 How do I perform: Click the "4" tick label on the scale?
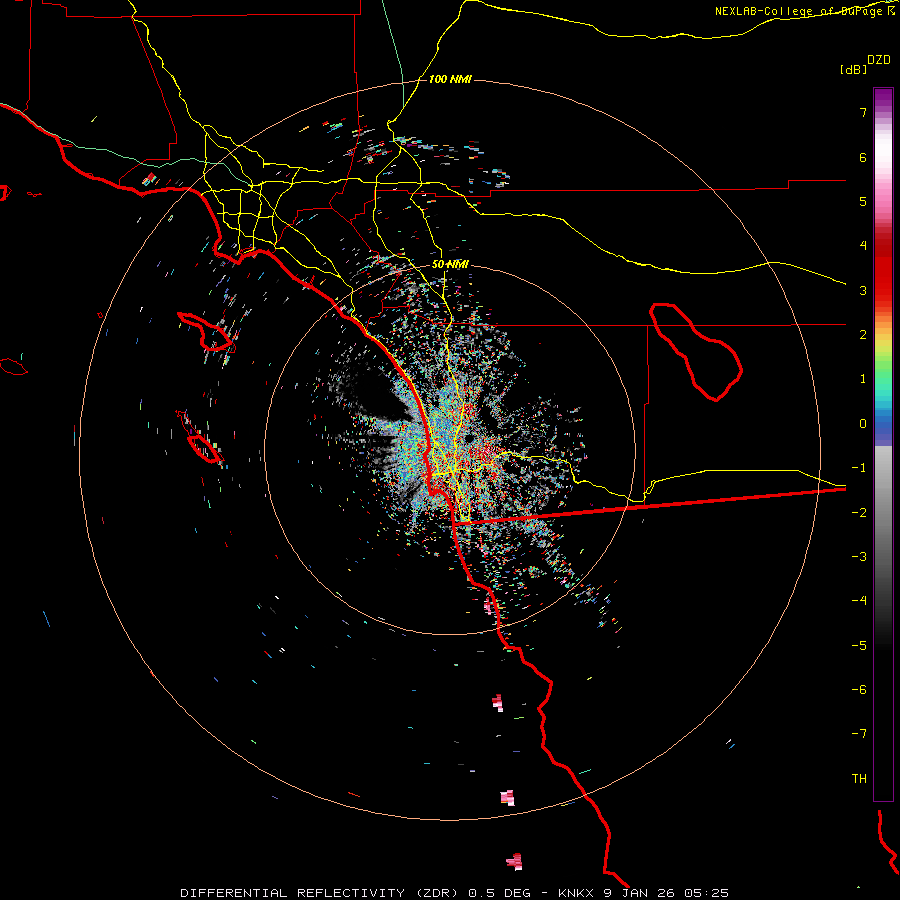pyautogui.click(x=863, y=246)
